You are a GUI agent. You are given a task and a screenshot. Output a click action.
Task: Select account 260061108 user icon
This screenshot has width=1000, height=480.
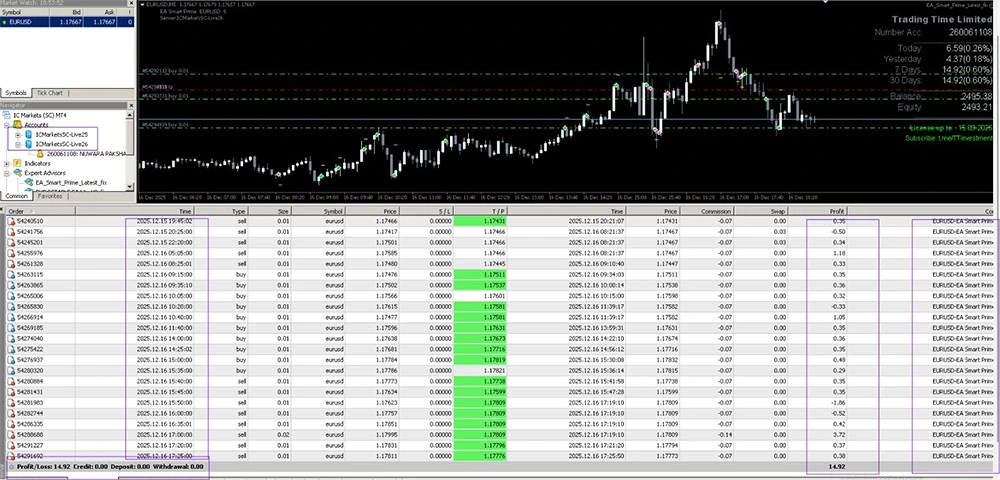pyautogui.click(x=38, y=154)
